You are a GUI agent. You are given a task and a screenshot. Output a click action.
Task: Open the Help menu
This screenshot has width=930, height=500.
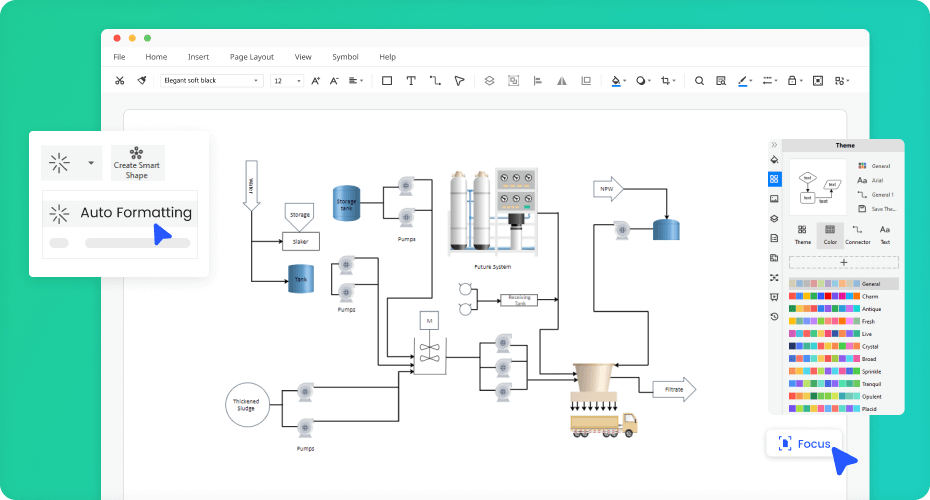(387, 57)
